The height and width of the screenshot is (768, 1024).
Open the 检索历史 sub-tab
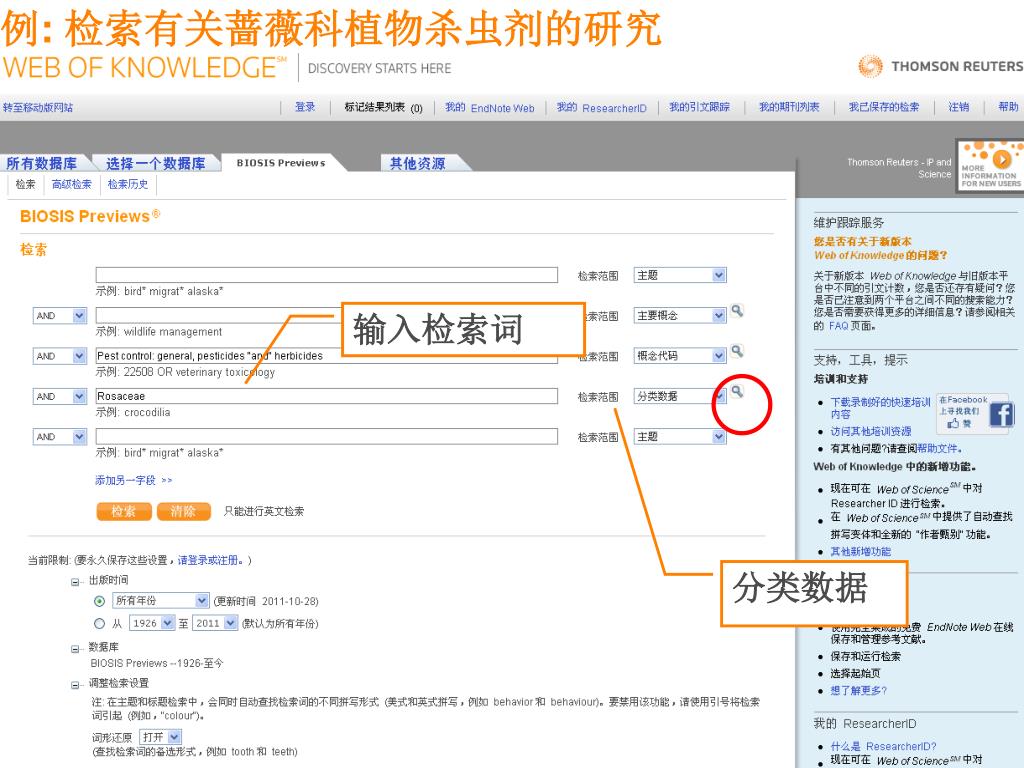tap(128, 184)
